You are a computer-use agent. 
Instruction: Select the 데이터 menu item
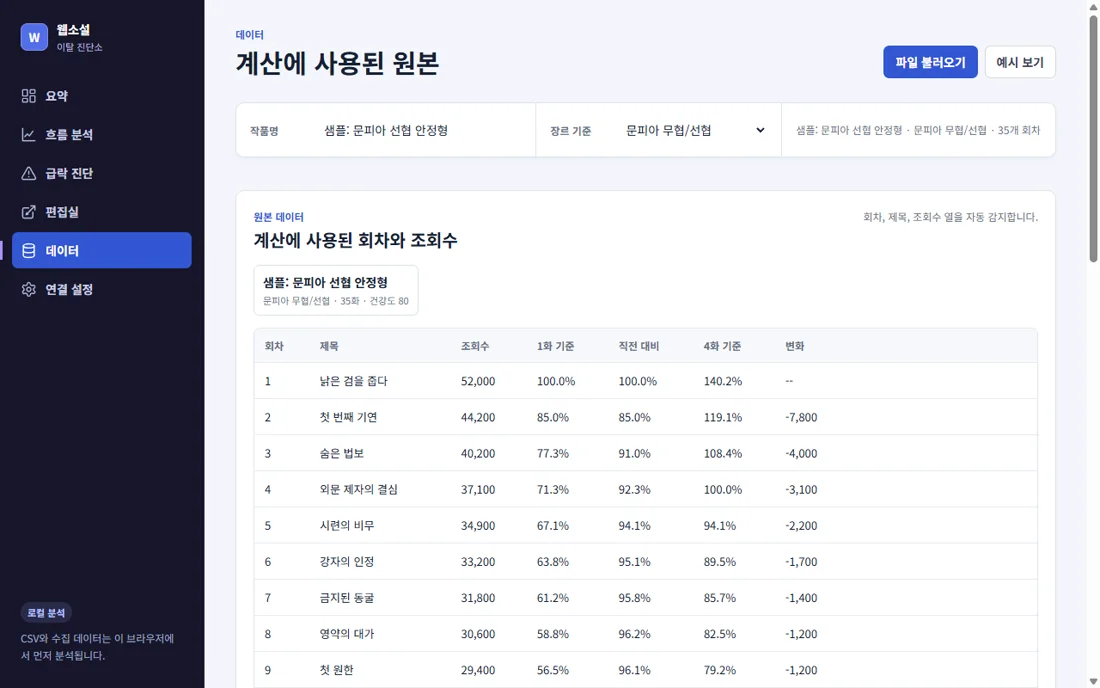(x=102, y=250)
